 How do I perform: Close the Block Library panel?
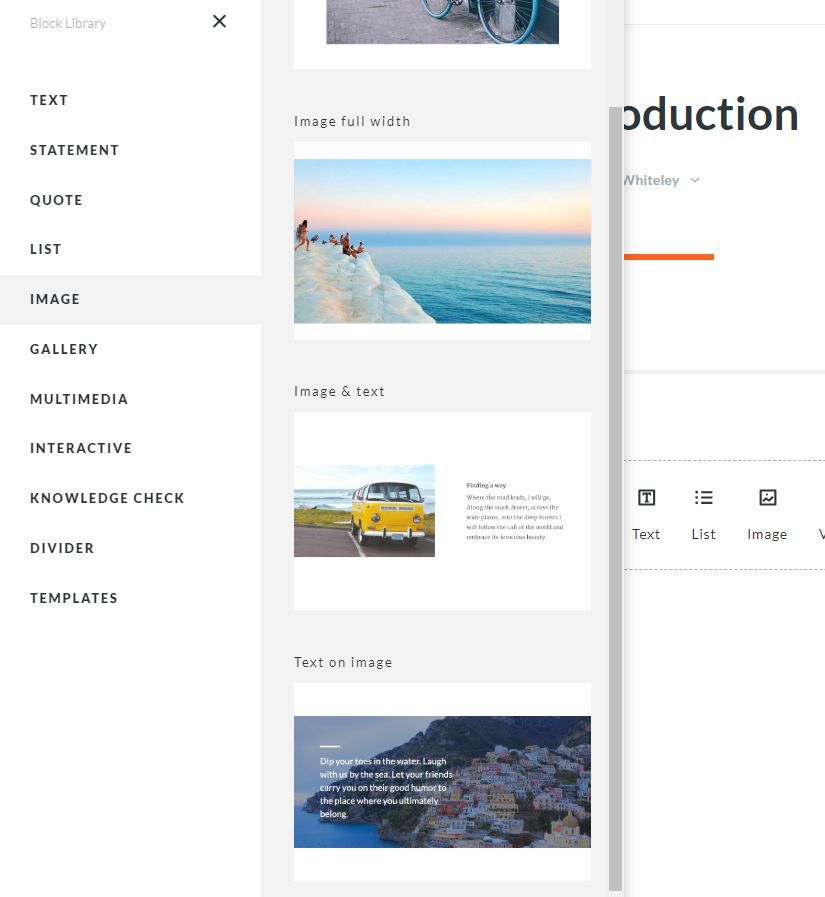(x=219, y=21)
